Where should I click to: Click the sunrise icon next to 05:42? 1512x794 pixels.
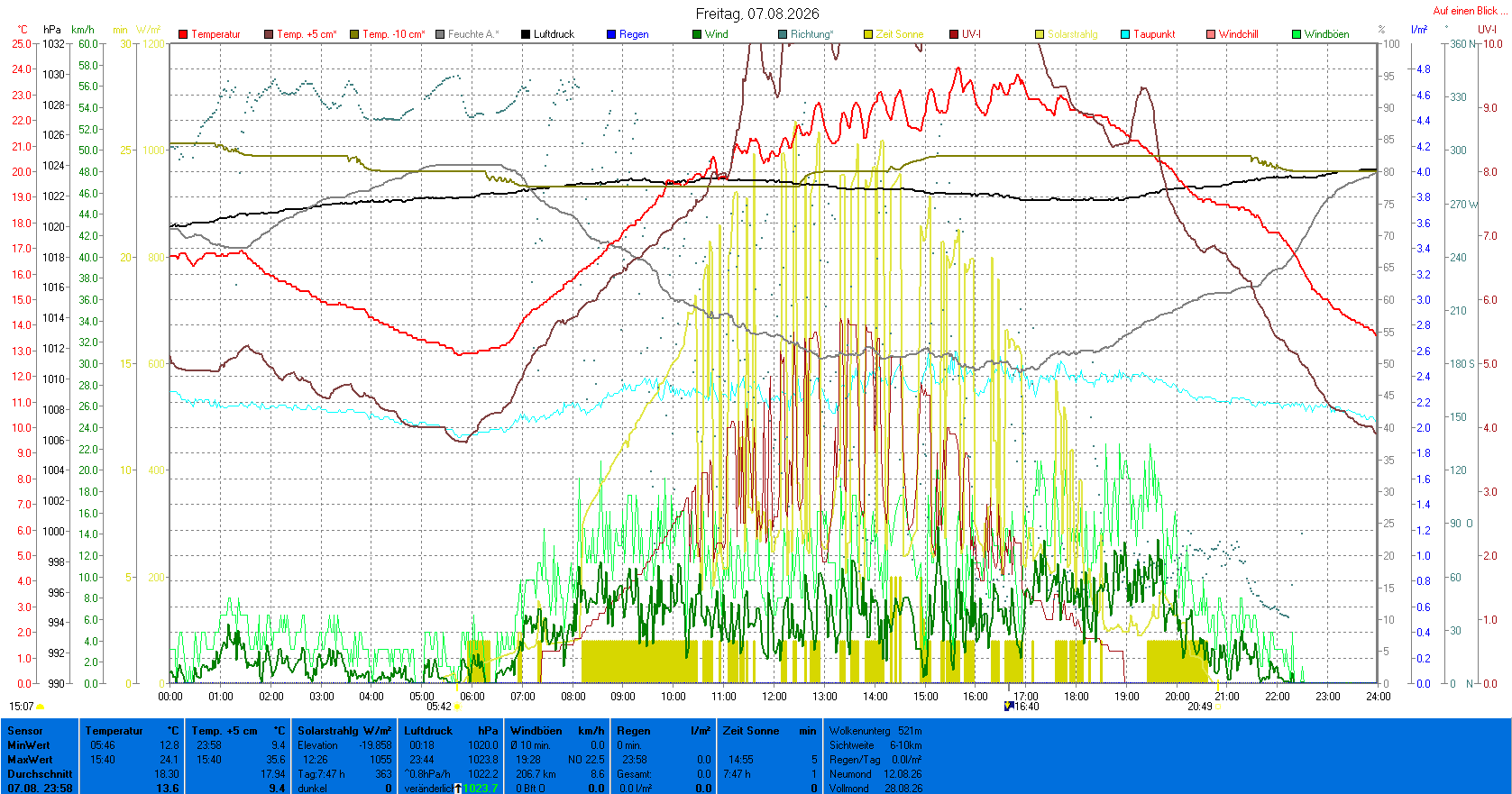(x=457, y=707)
